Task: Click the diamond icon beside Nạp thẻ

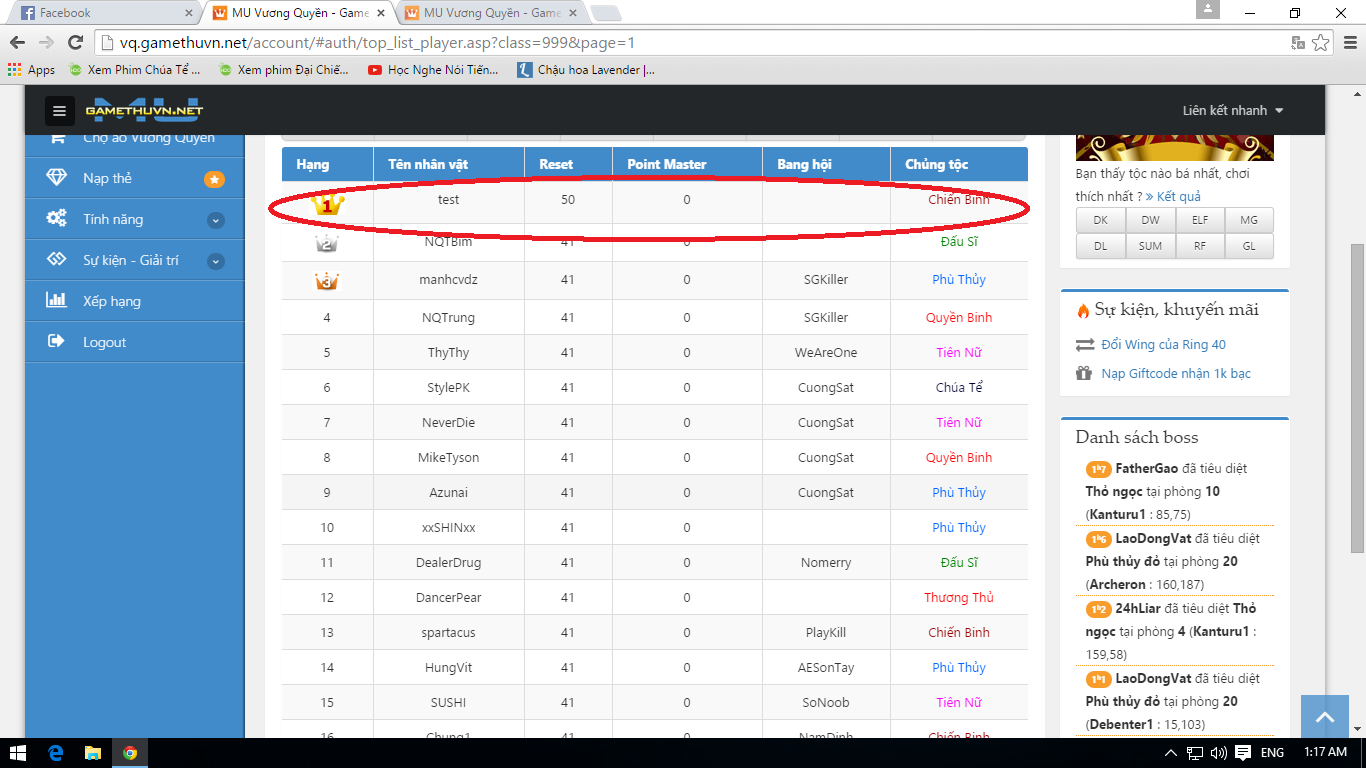Action: tap(56, 178)
